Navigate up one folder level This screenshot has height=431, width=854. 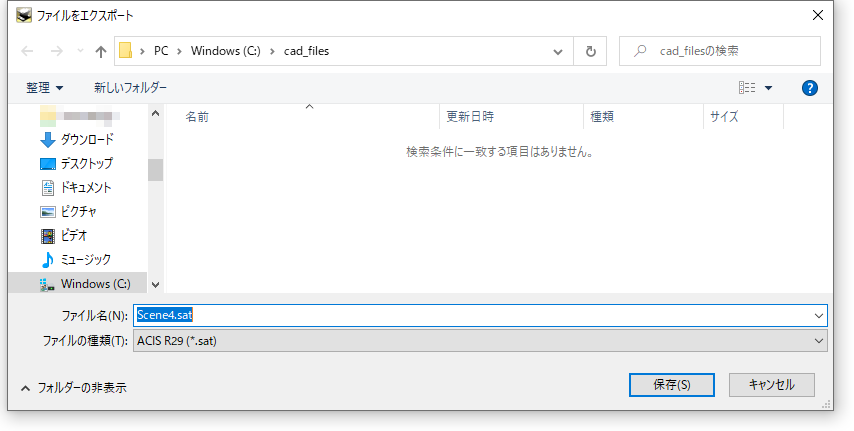pyautogui.click(x=101, y=51)
